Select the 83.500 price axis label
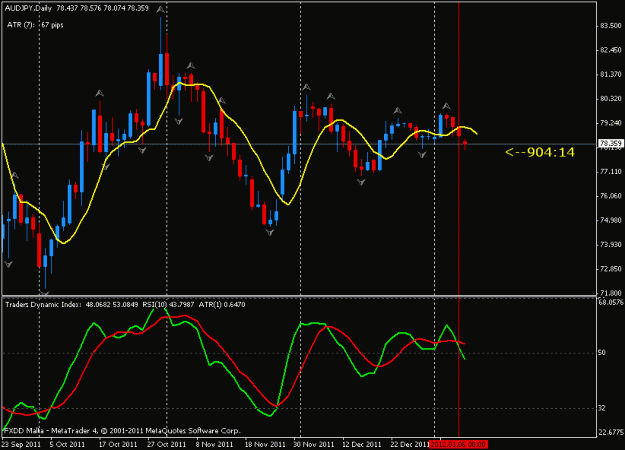The width and height of the screenshot is (625, 450). click(x=610, y=26)
